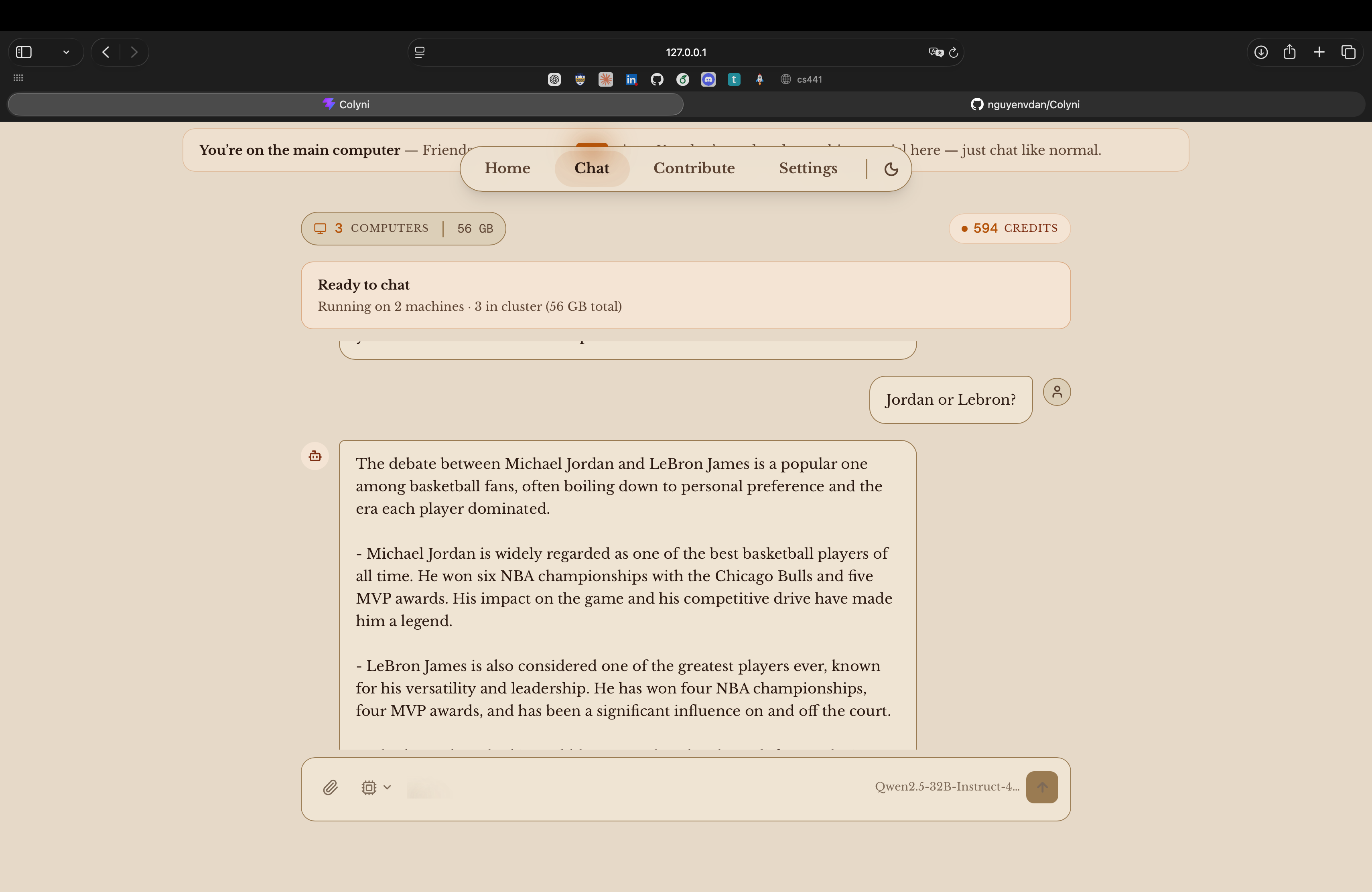Screen dimensions: 1372x892
Task: Open the GitHub bookmark icon
Action: point(657,79)
